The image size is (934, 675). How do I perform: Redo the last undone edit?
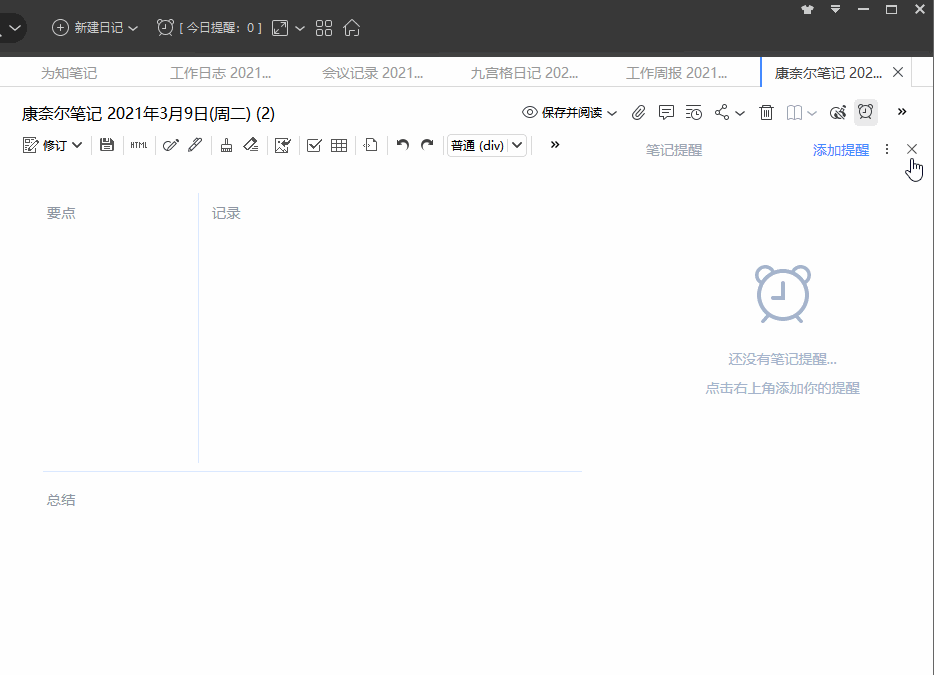[427, 145]
